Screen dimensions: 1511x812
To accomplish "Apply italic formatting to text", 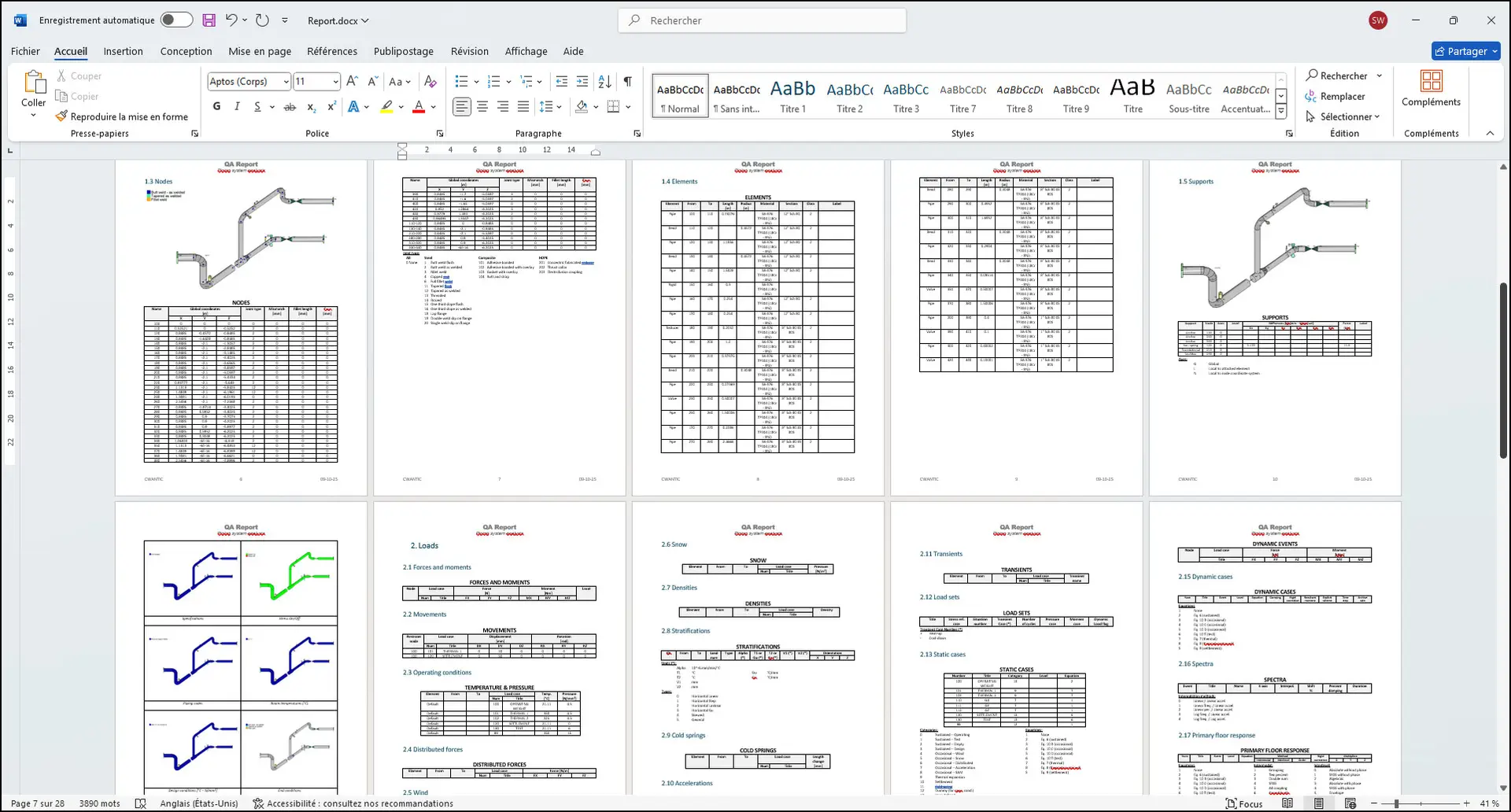I will tap(237, 107).
